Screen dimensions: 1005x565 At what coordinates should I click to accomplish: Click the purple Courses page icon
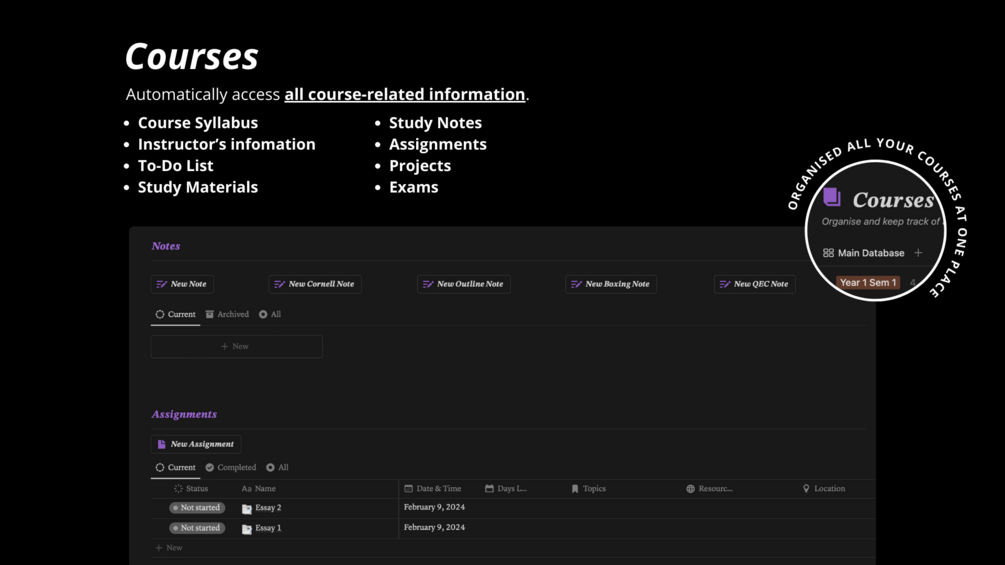point(832,198)
